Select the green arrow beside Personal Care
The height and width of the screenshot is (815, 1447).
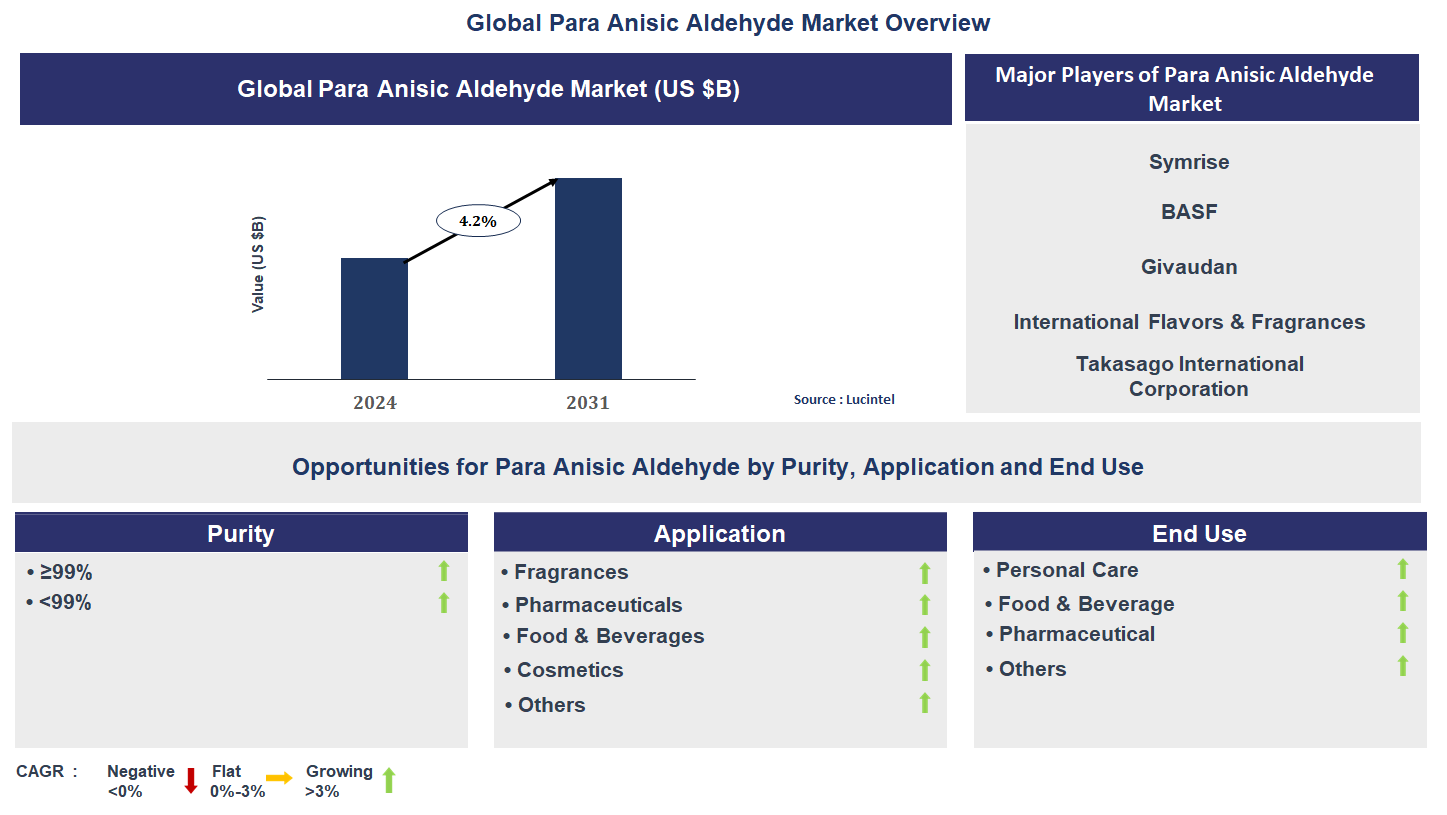(1404, 570)
